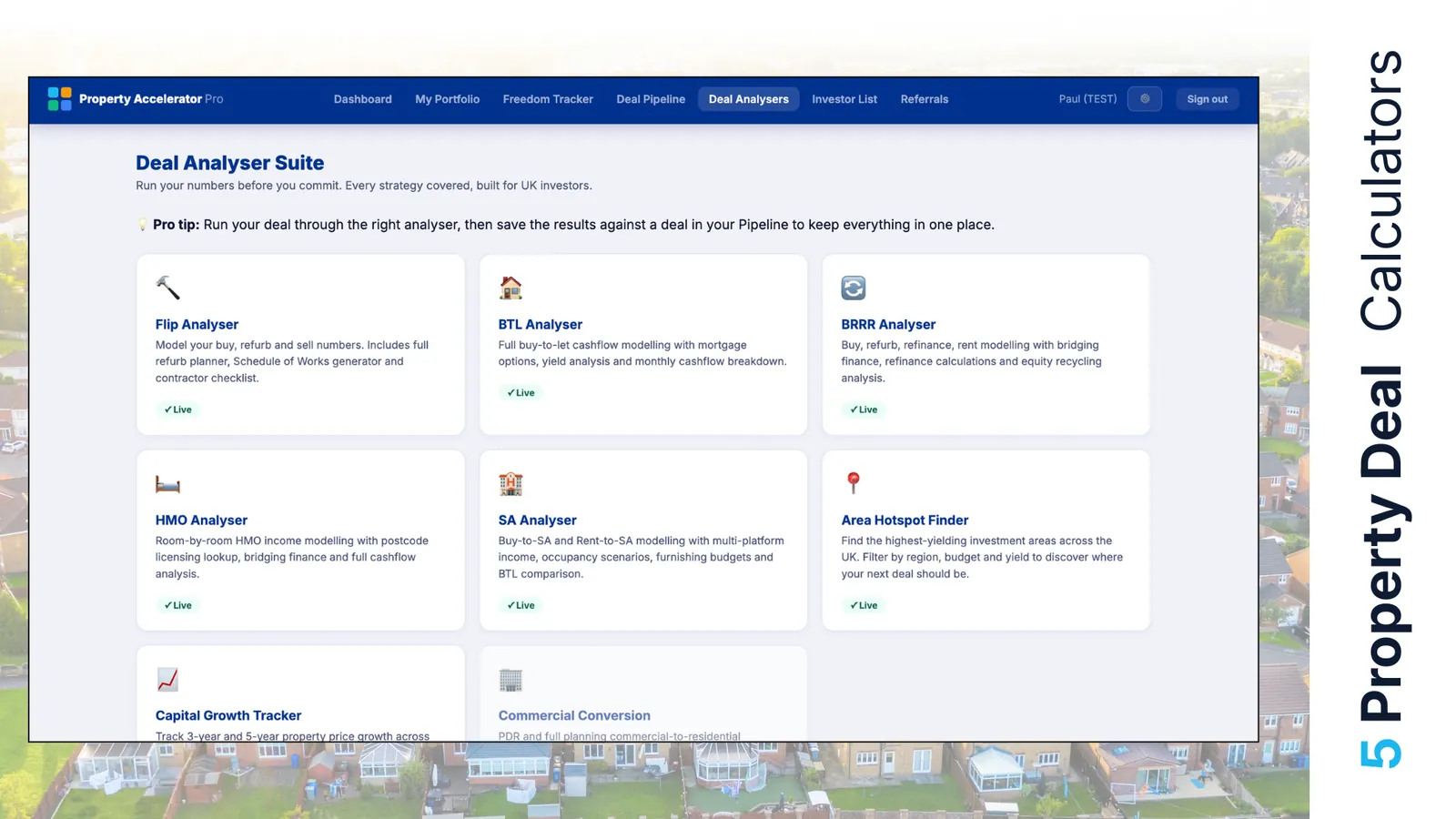Click the Live badge on SA Analyser card

tap(521, 605)
